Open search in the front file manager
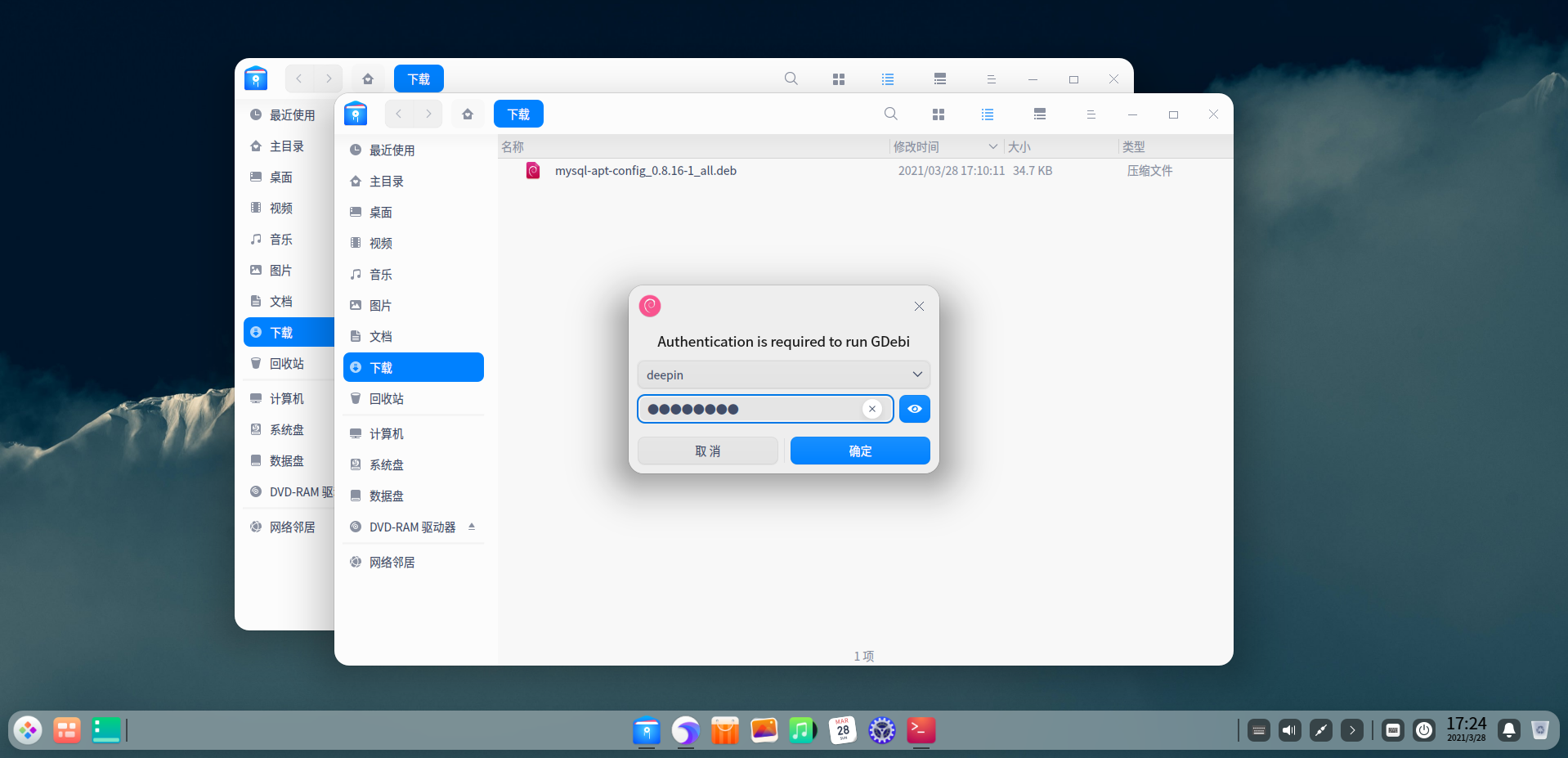Screen dimensions: 1568x758 tap(891, 114)
